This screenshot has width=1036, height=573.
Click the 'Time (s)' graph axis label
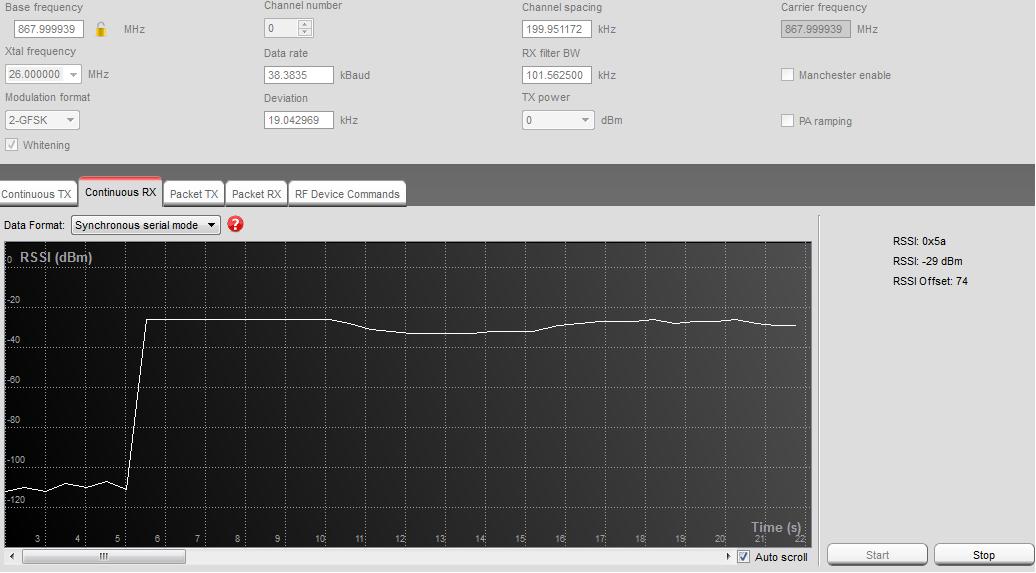click(776, 527)
